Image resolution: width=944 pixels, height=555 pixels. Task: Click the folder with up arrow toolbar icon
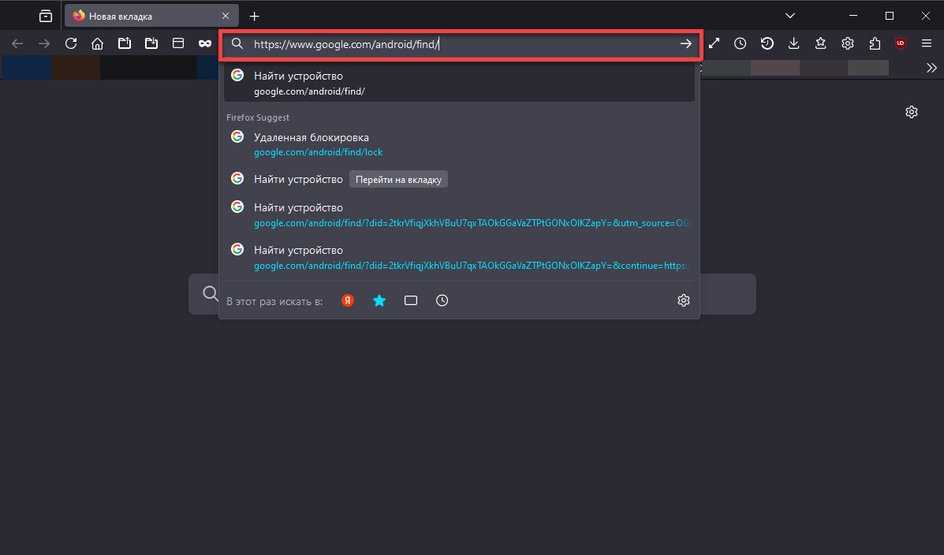click(x=125, y=43)
